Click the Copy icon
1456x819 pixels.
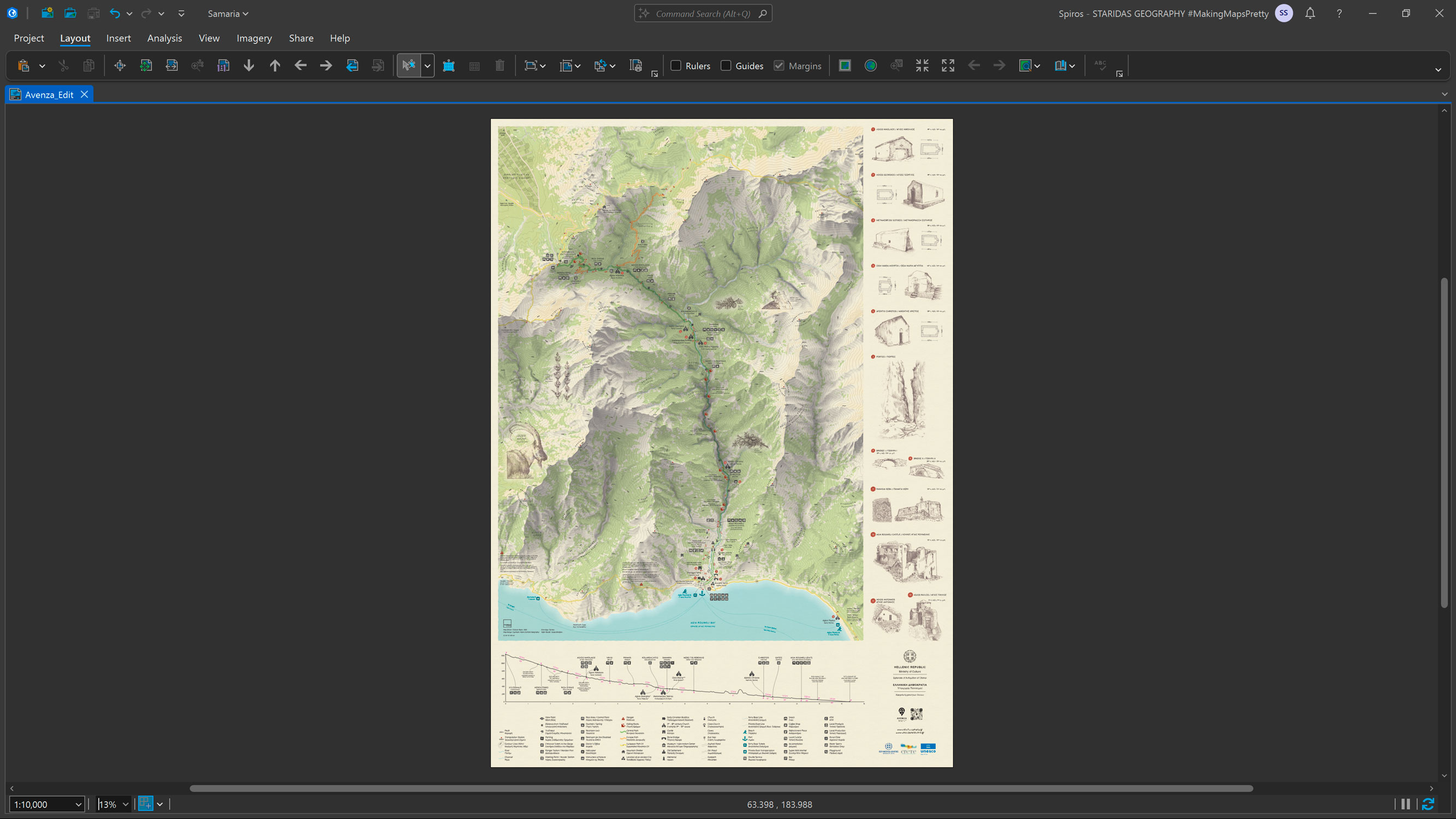pos(89,65)
